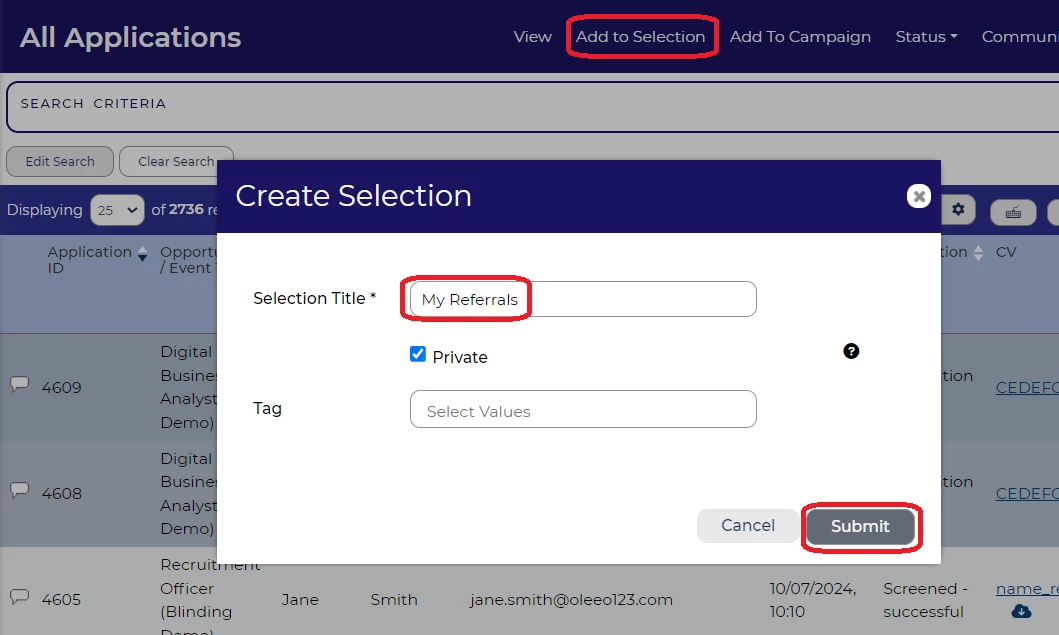
Task: Open comment icon for application 4608
Action: [19, 491]
